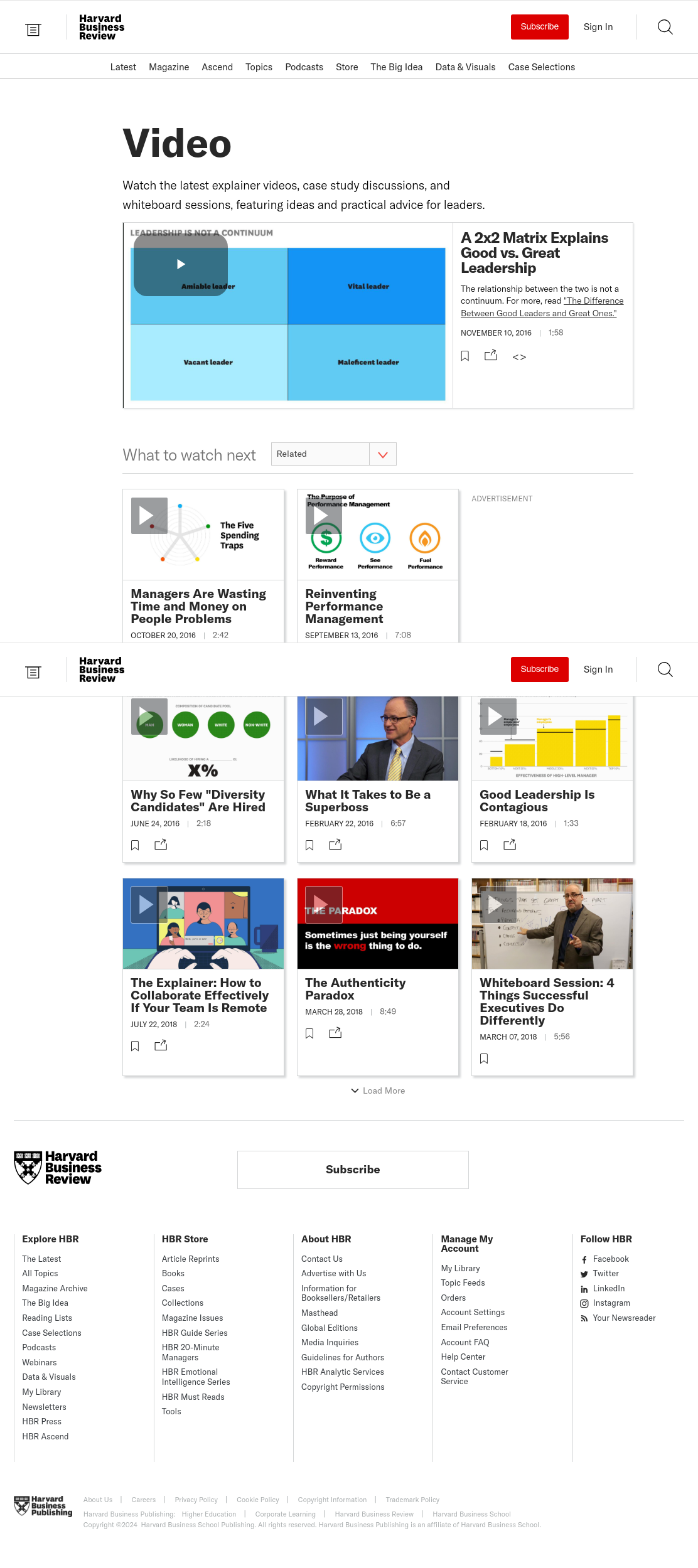Bookmark the Superboss video

pos(309,845)
